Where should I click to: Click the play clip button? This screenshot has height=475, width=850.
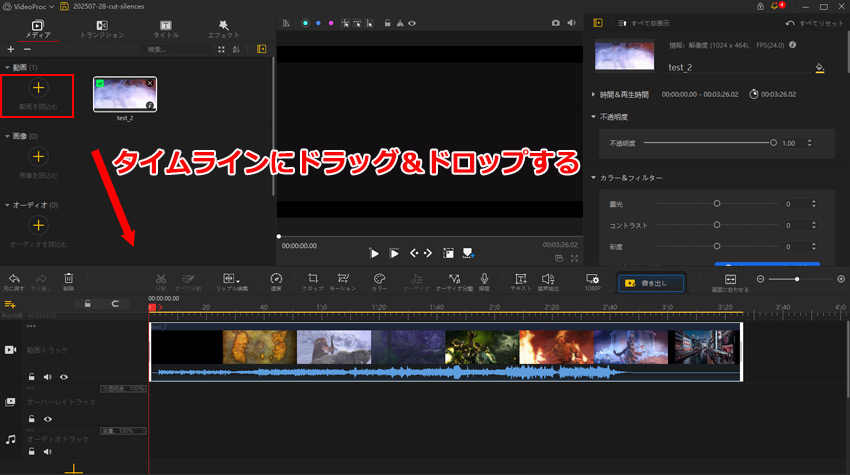coord(395,253)
